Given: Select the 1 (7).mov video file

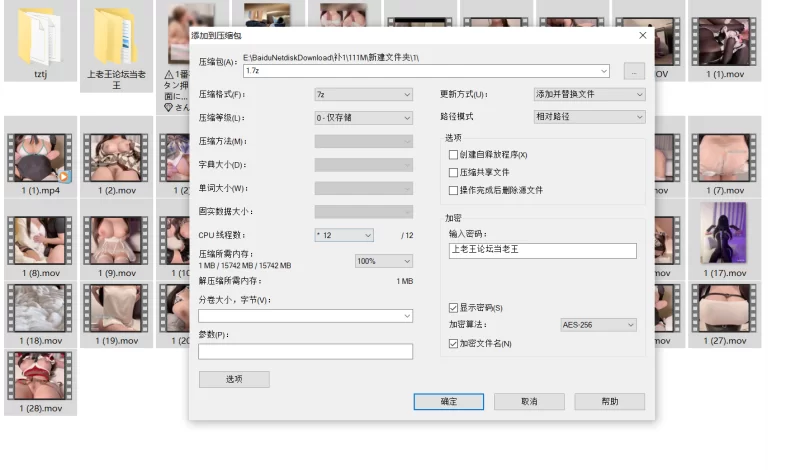Looking at the screenshot, I should click(724, 158).
